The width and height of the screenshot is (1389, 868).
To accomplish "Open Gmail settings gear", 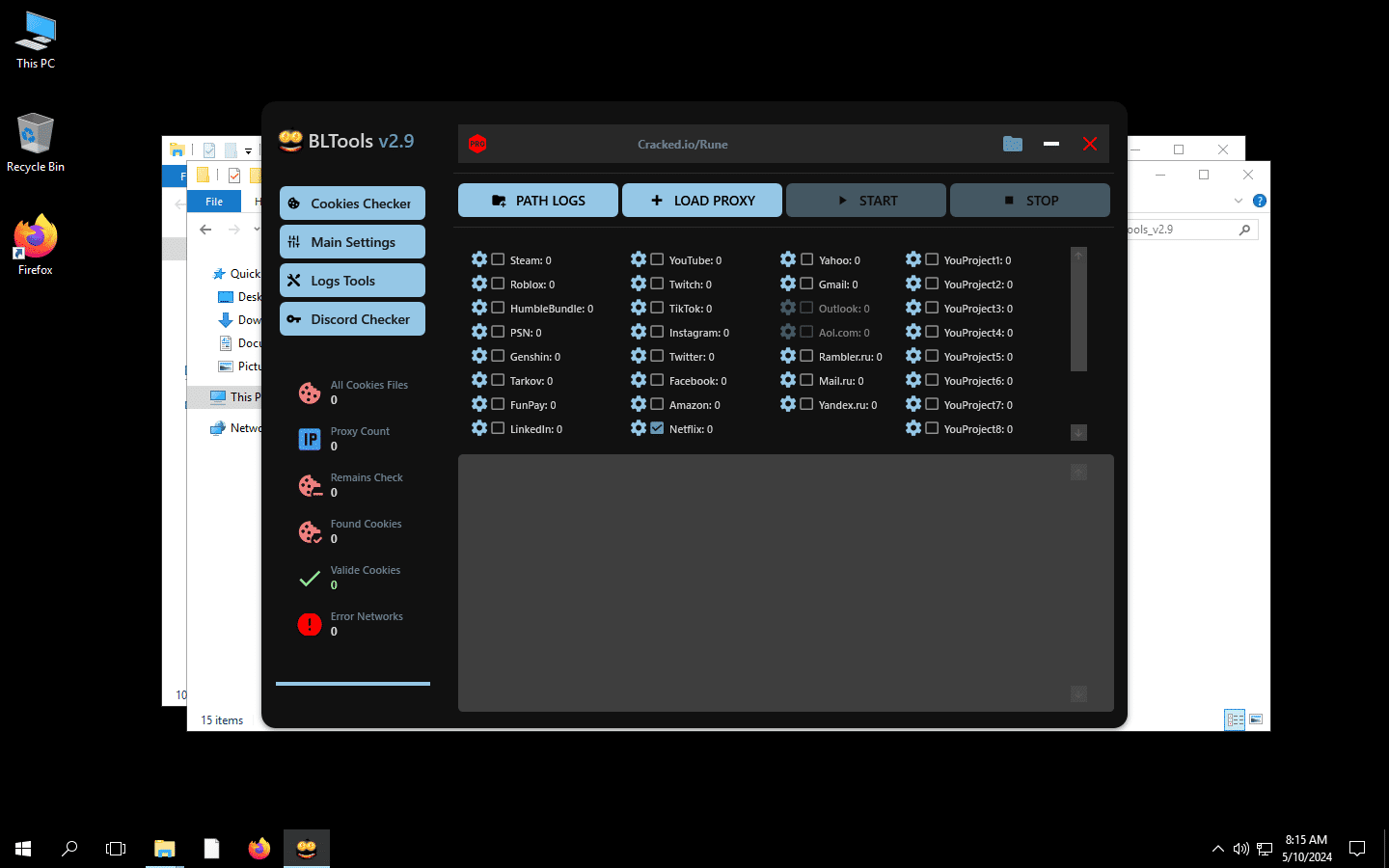I will [x=788, y=284].
